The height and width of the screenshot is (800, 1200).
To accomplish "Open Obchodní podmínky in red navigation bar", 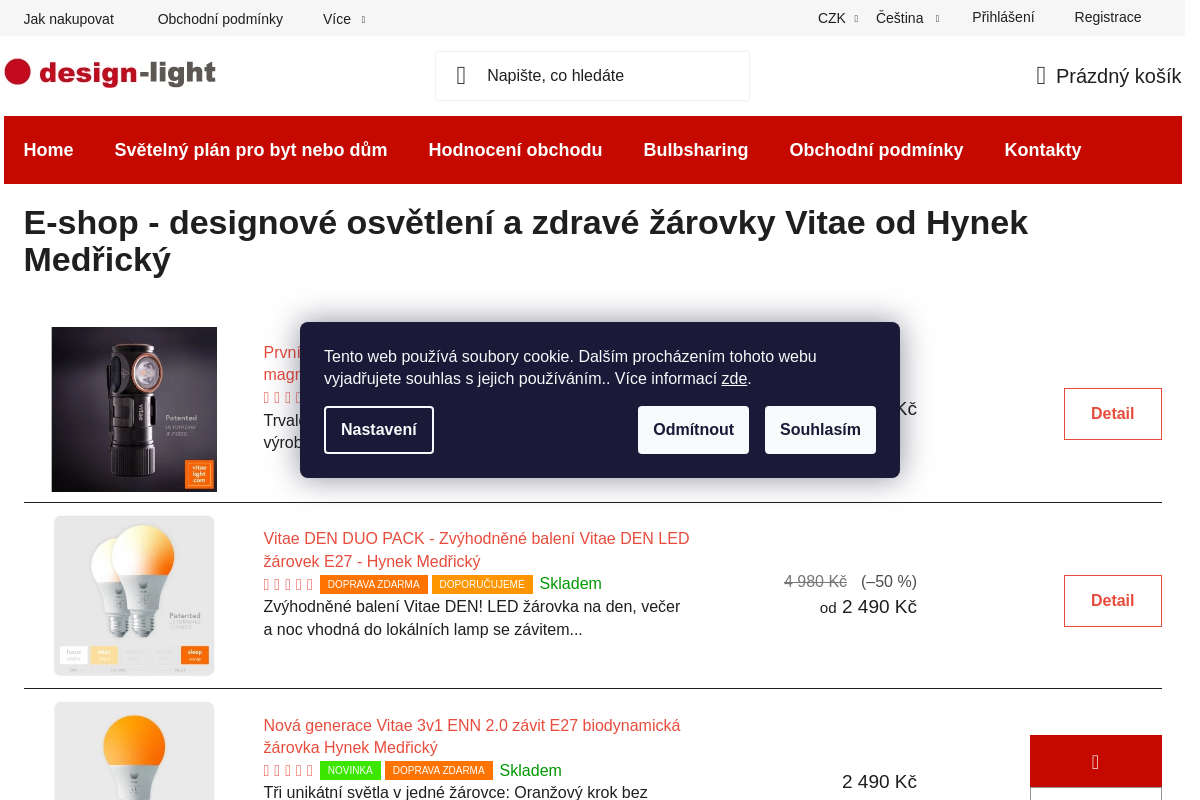I will (x=876, y=150).
